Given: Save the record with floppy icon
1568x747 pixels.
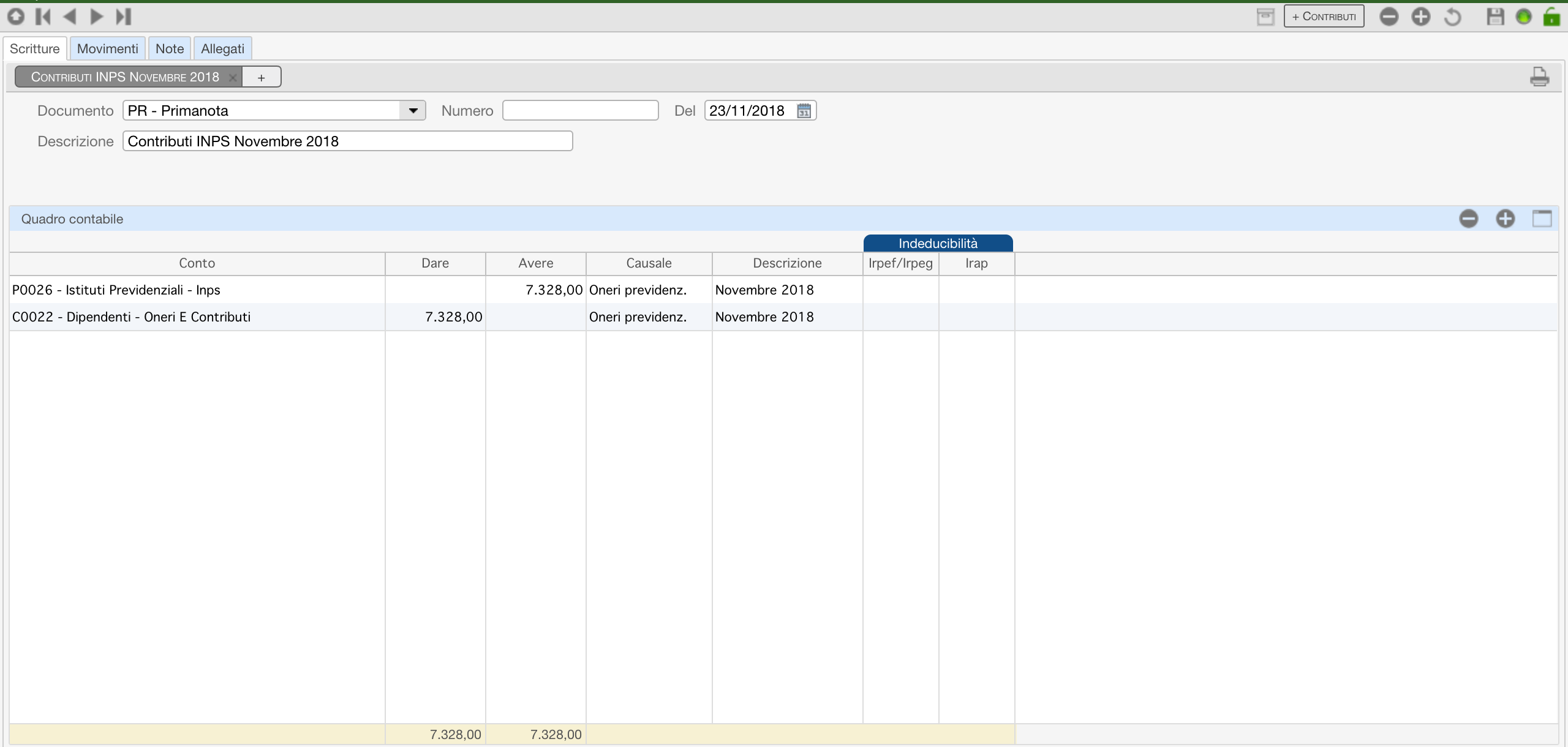Looking at the screenshot, I should tap(1495, 17).
